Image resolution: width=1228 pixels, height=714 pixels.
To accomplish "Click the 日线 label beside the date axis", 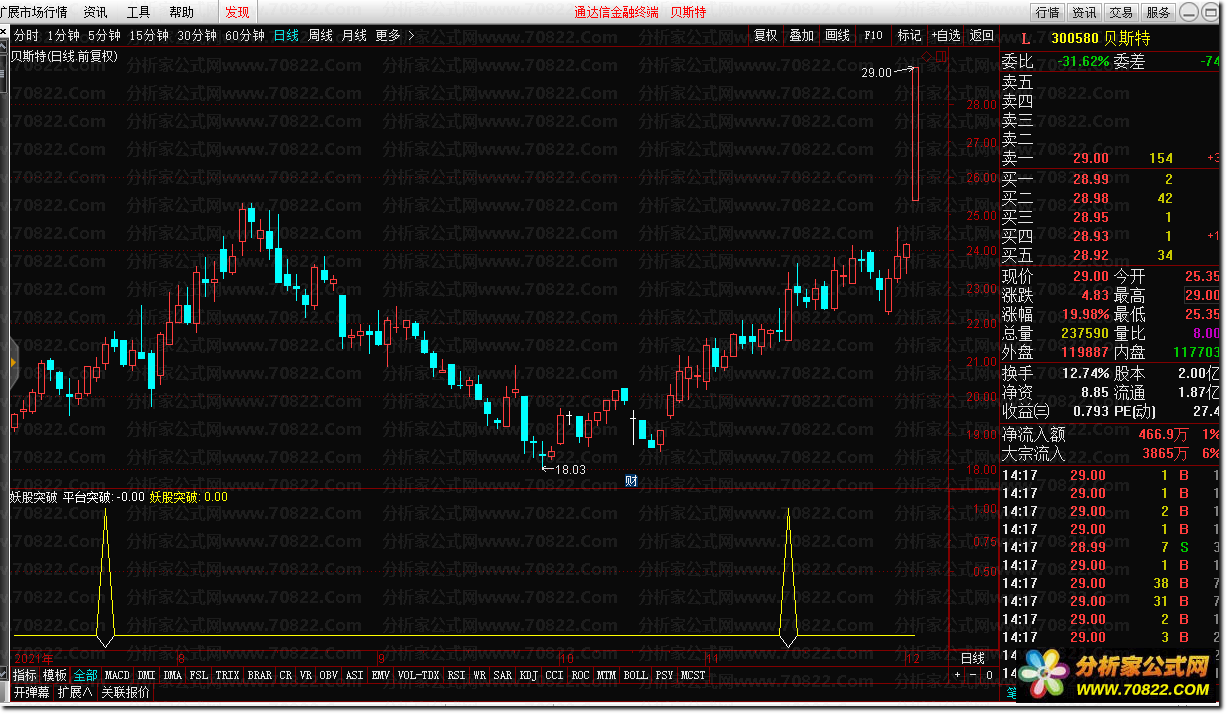I will click(x=973, y=658).
